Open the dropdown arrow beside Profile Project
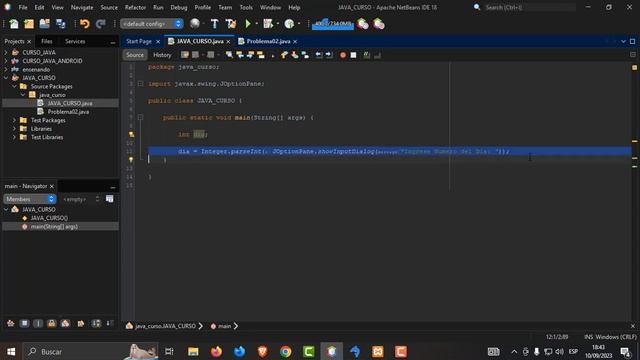The width and height of the screenshot is (640, 360). click(299, 24)
